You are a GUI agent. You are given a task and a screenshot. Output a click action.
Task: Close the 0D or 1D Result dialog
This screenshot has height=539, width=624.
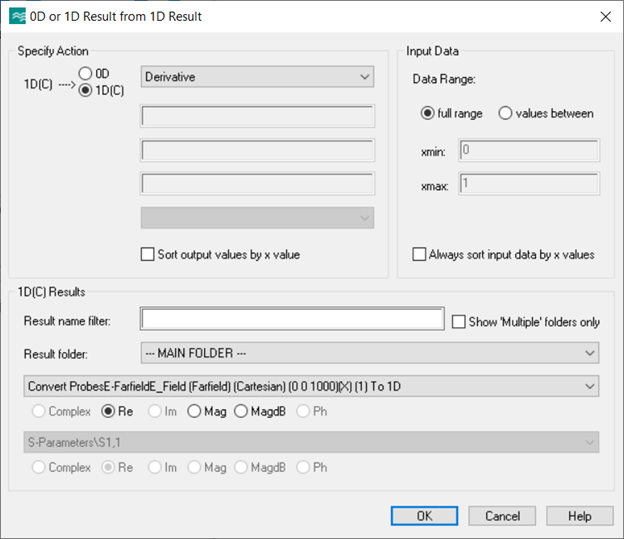click(x=604, y=16)
